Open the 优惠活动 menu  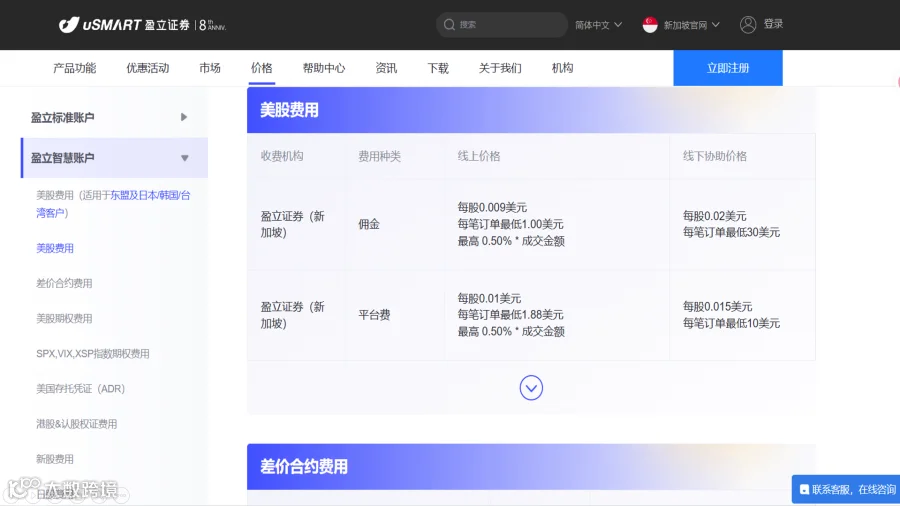click(x=148, y=68)
